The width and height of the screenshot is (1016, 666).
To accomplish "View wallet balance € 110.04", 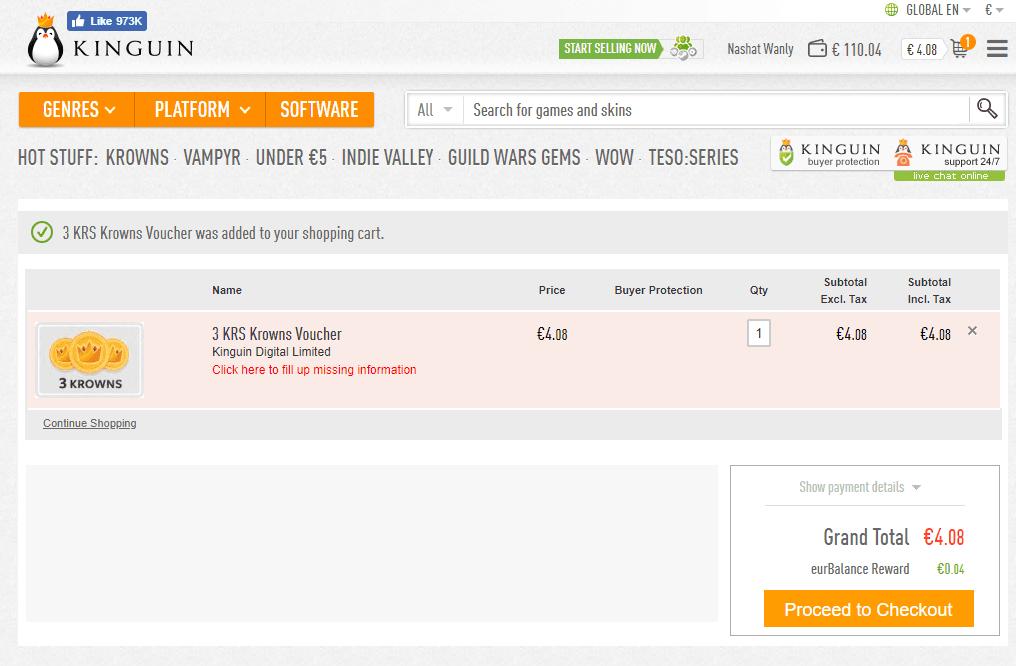I will click(857, 50).
